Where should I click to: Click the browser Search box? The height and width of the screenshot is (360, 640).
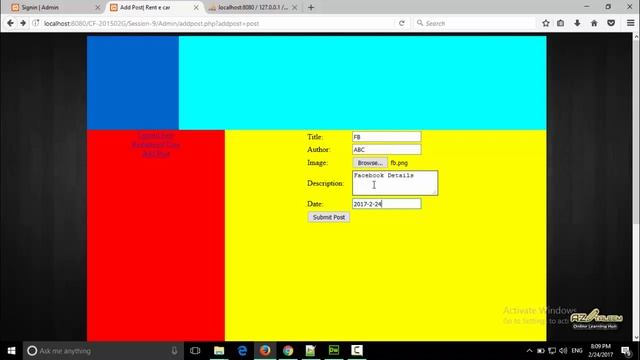coord(473,23)
